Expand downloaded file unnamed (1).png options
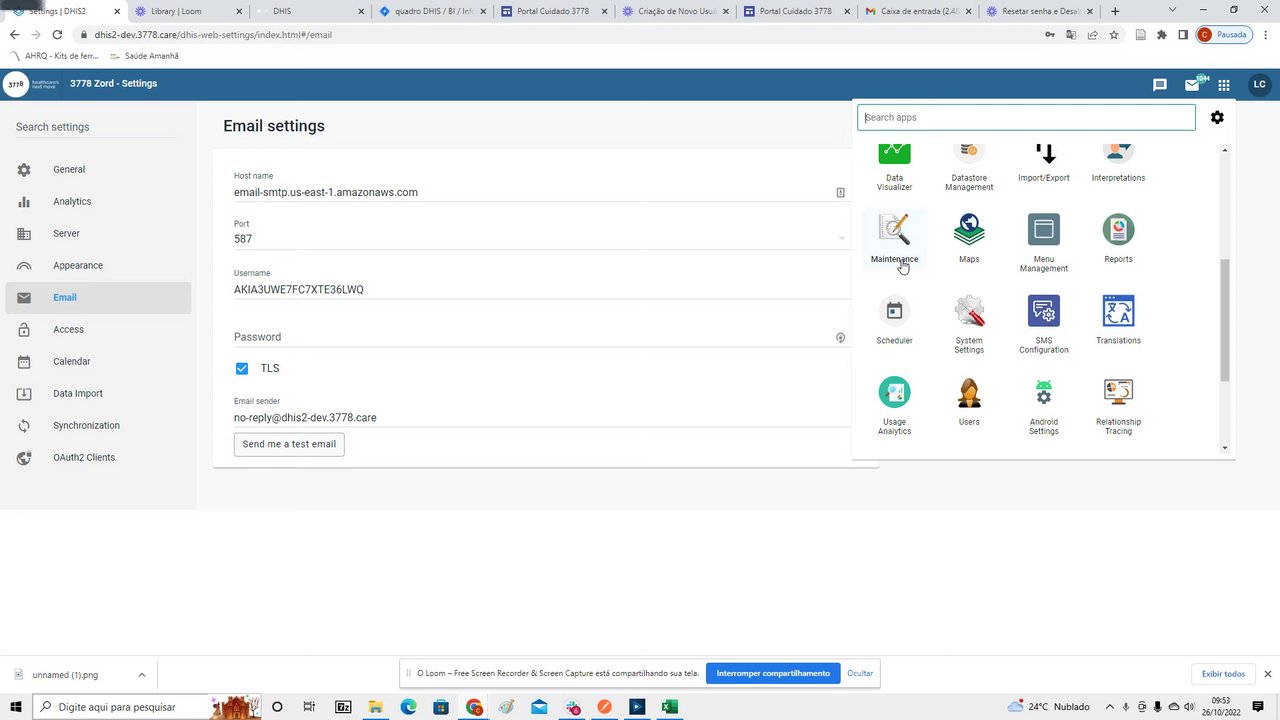The width and height of the screenshot is (1280, 720). (x=141, y=675)
